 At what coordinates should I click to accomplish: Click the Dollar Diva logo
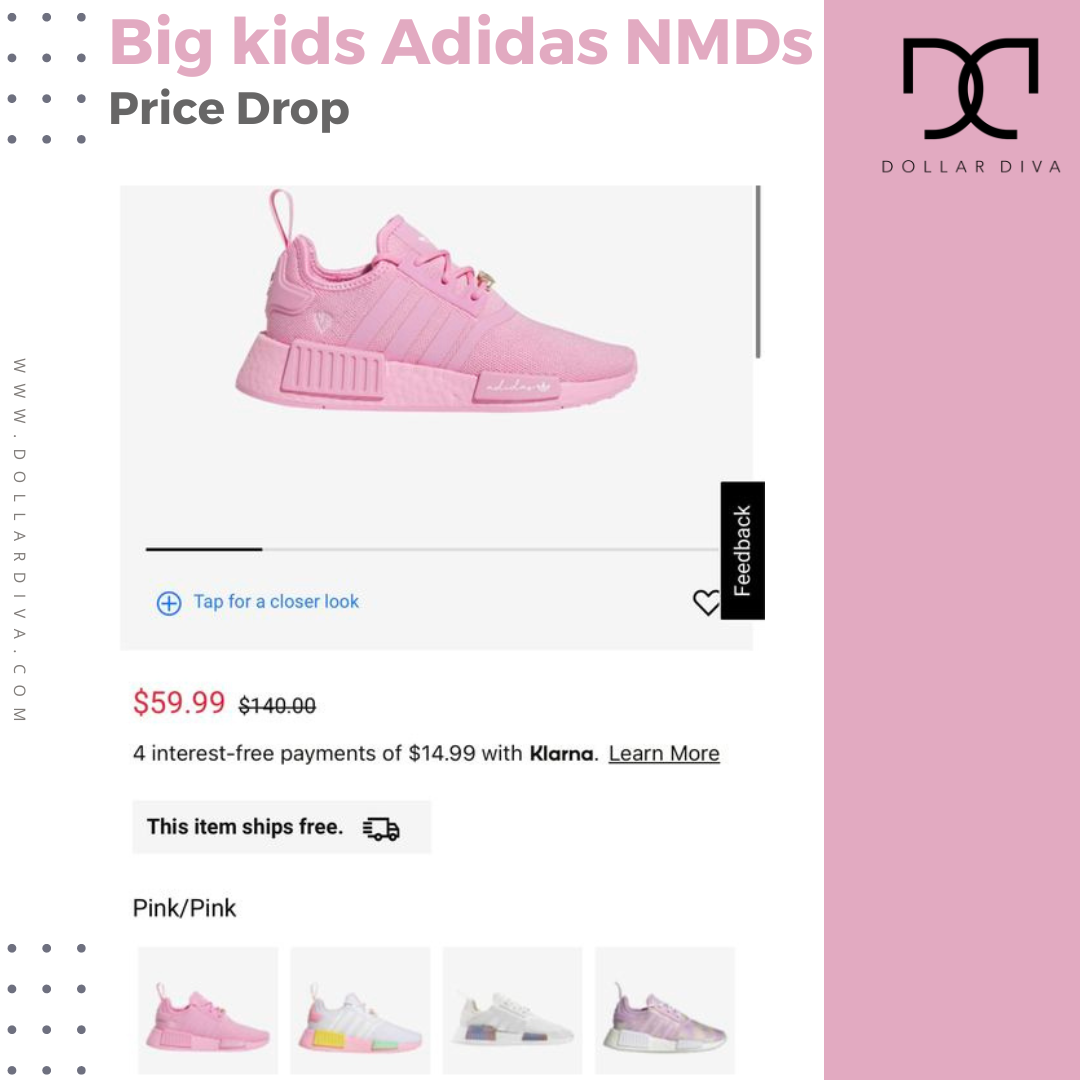click(970, 105)
